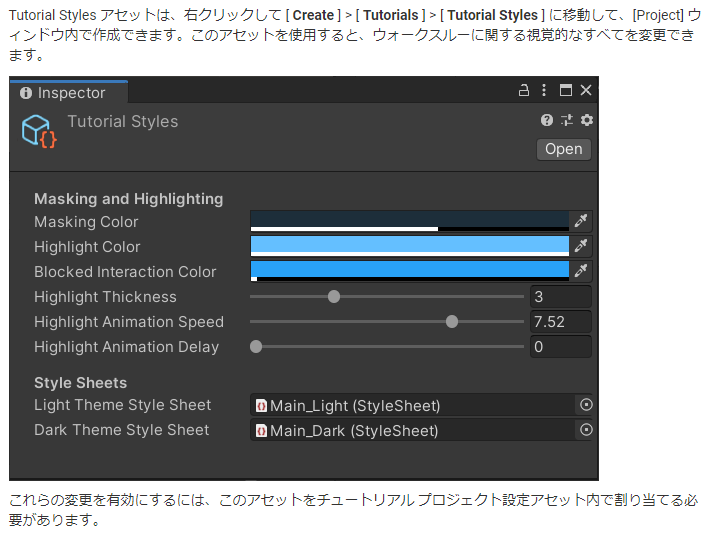Image resolution: width=702 pixels, height=535 pixels.
Task: Open the Blocked Interaction Color swatch
Action: [409, 271]
